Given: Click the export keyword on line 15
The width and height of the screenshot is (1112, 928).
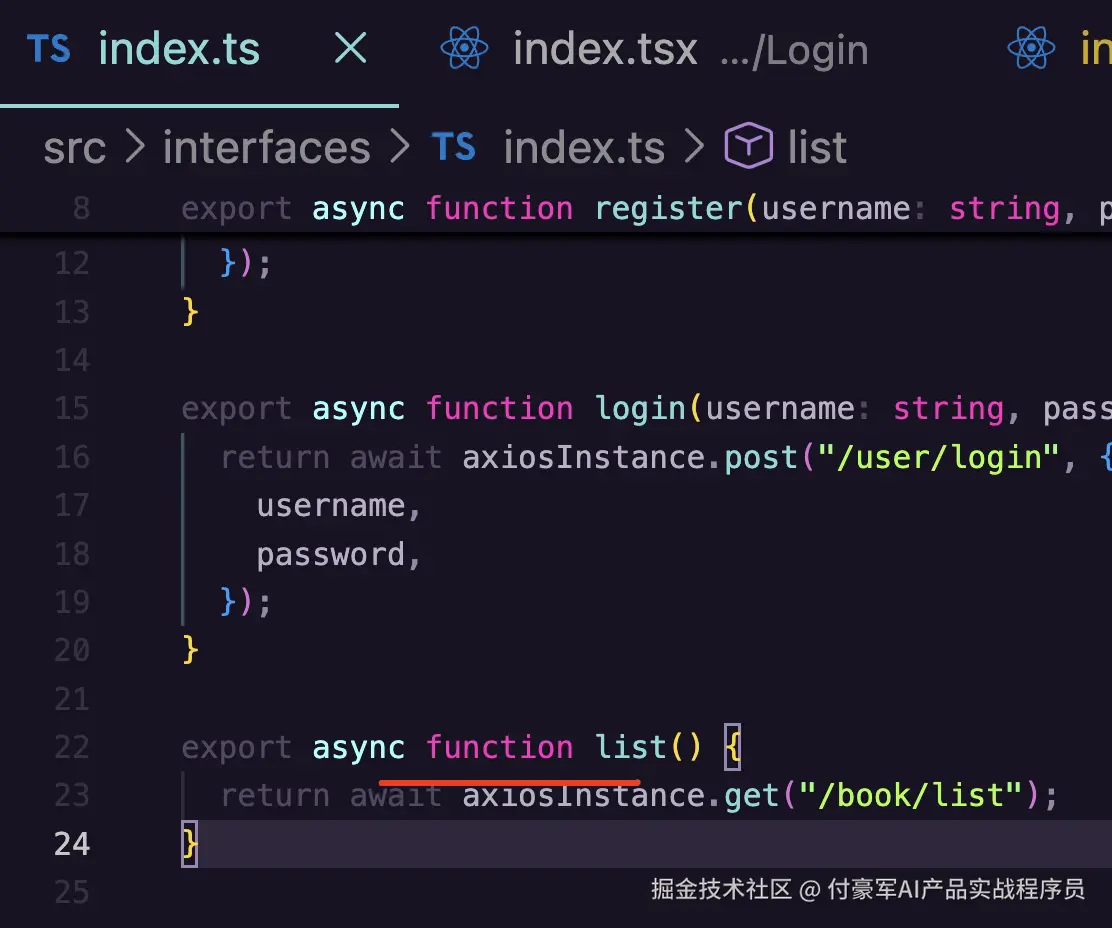Looking at the screenshot, I should [x=237, y=409].
